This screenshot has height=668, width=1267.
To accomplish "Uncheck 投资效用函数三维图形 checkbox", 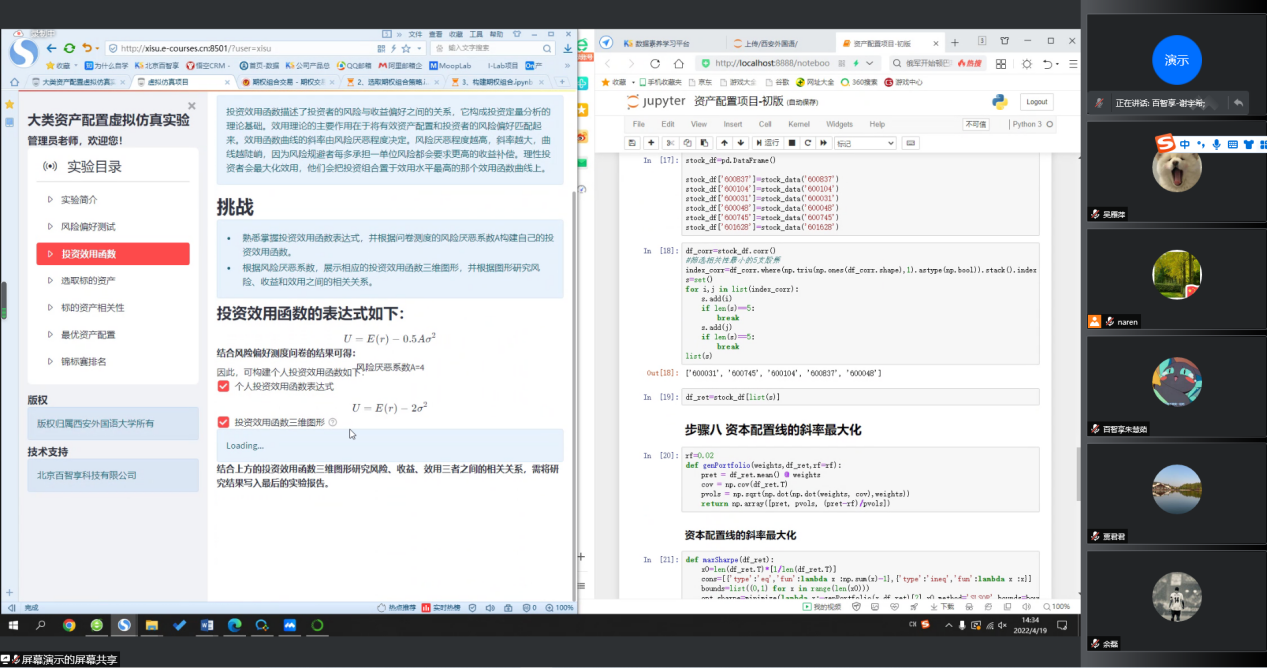I will 224,422.
